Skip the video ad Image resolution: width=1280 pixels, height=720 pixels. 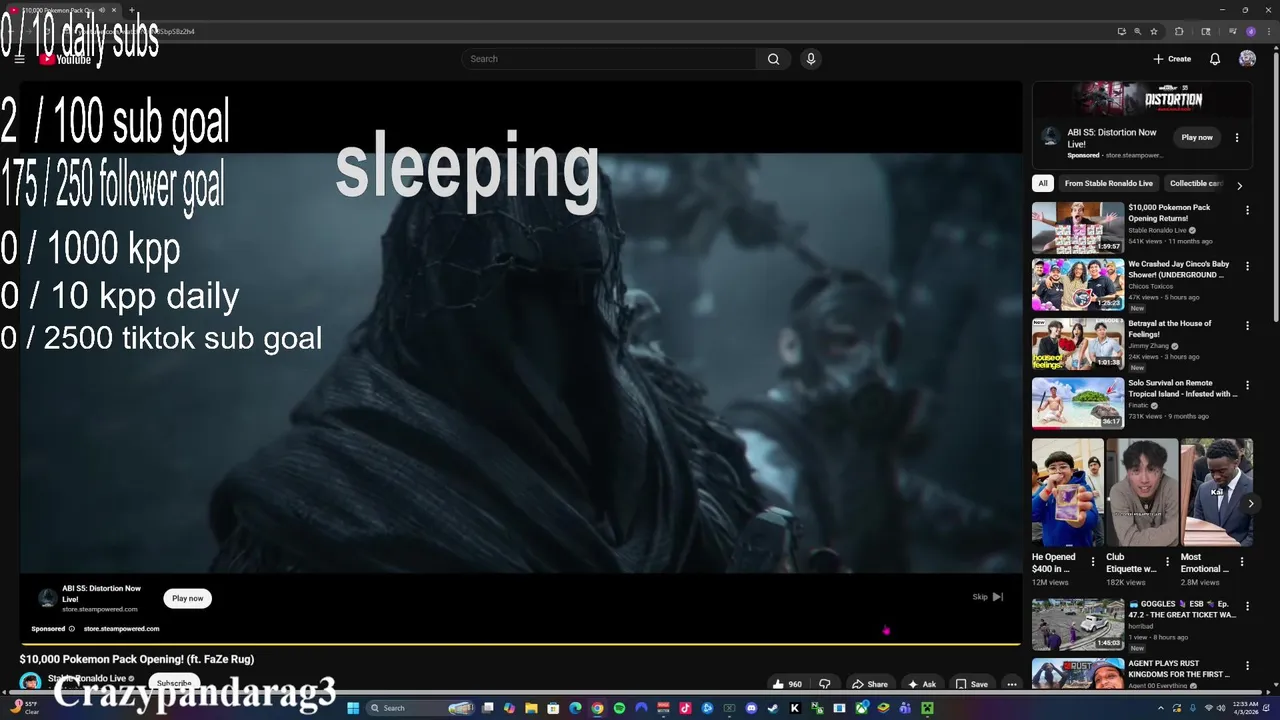pos(988,597)
